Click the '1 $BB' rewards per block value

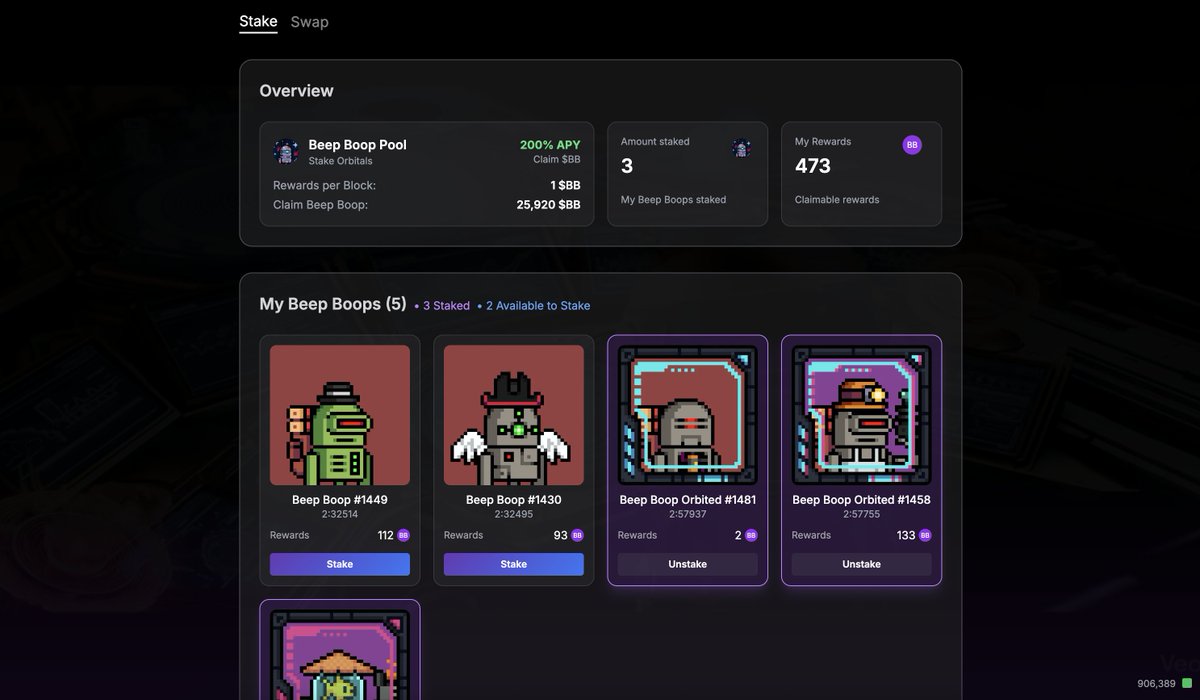tap(565, 186)
